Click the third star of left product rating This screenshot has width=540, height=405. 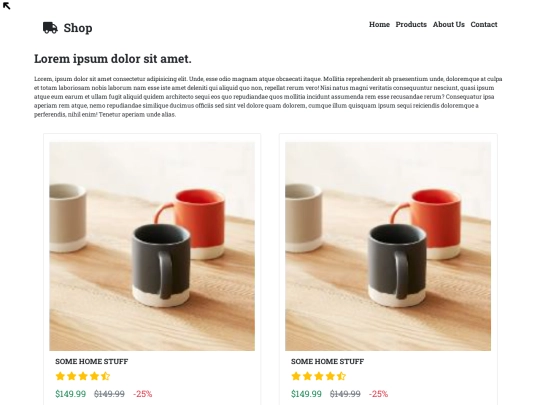coord(83,376)
